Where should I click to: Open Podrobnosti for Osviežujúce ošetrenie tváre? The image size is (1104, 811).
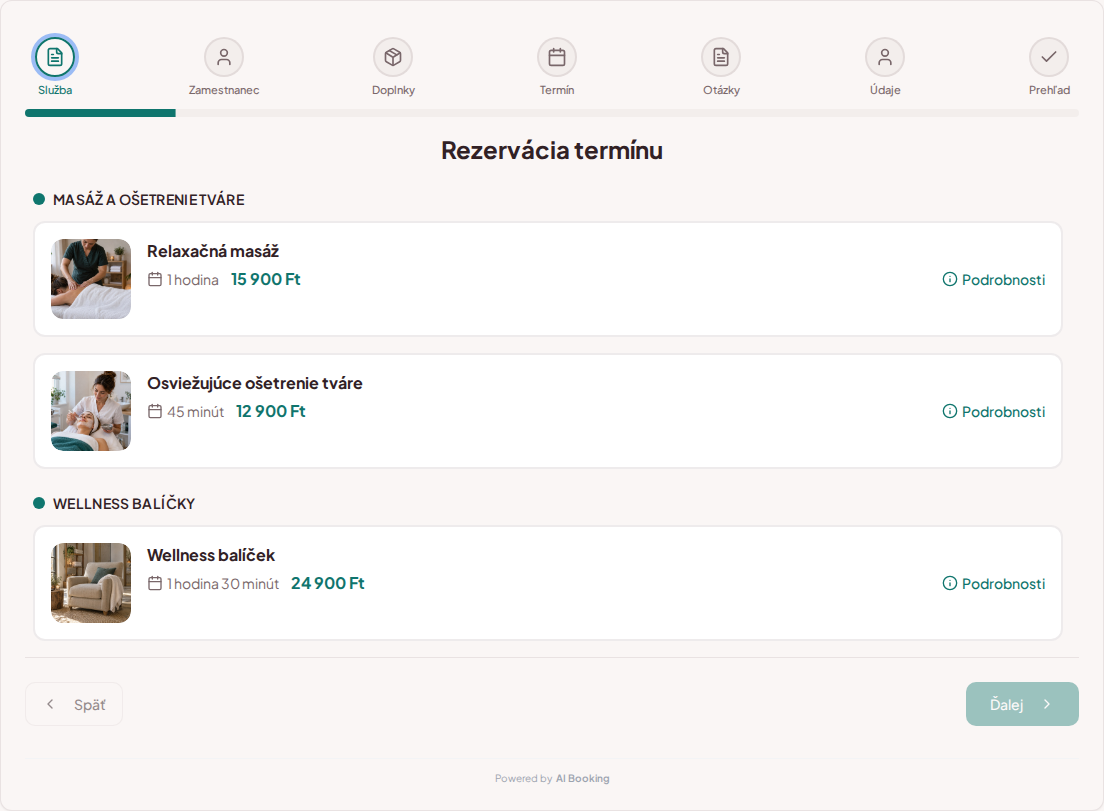993,411
